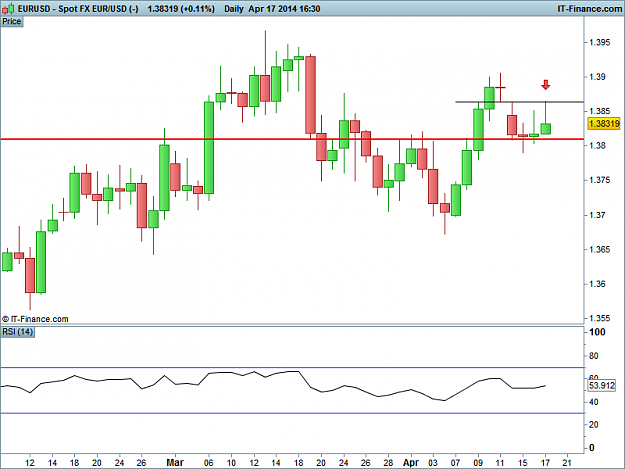Click the tall green candle on Mar 06
This screenshot has height=469, width=625.
(x=209, y=147)
